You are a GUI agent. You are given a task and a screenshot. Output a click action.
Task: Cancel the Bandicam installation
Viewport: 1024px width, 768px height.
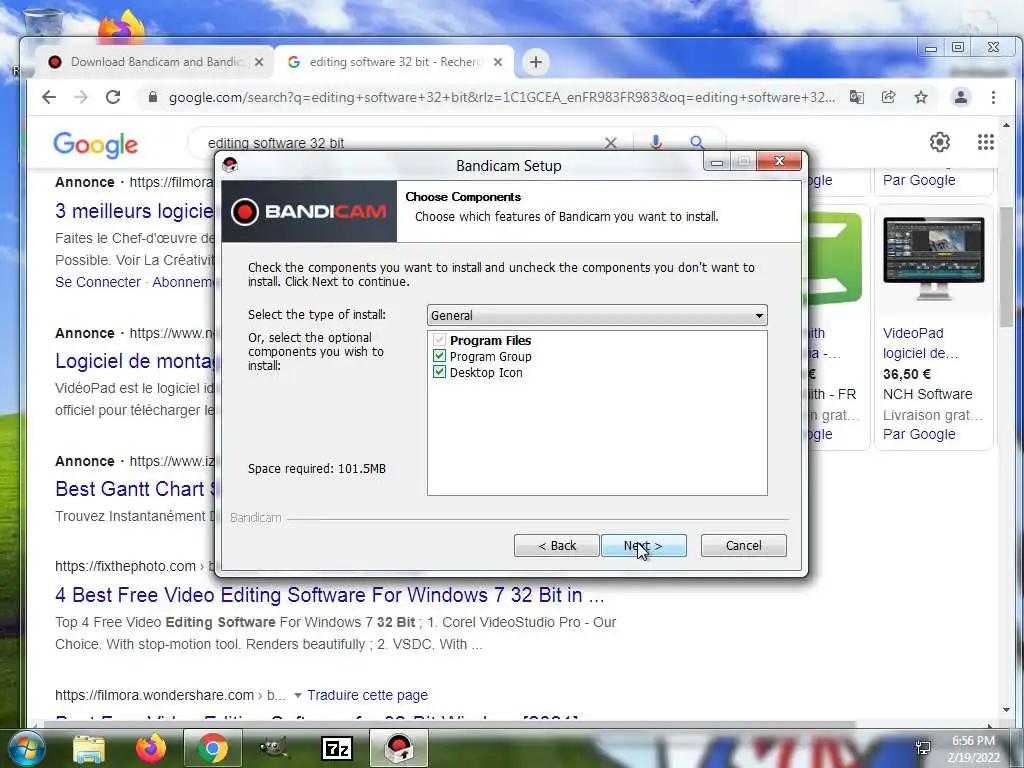point(743,545)
